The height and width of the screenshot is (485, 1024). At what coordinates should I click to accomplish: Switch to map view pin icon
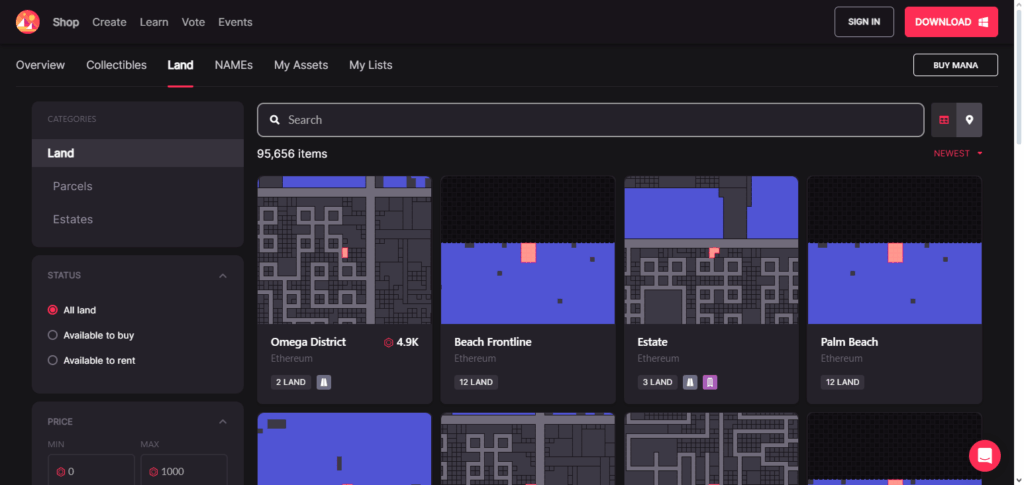(969, 120)
